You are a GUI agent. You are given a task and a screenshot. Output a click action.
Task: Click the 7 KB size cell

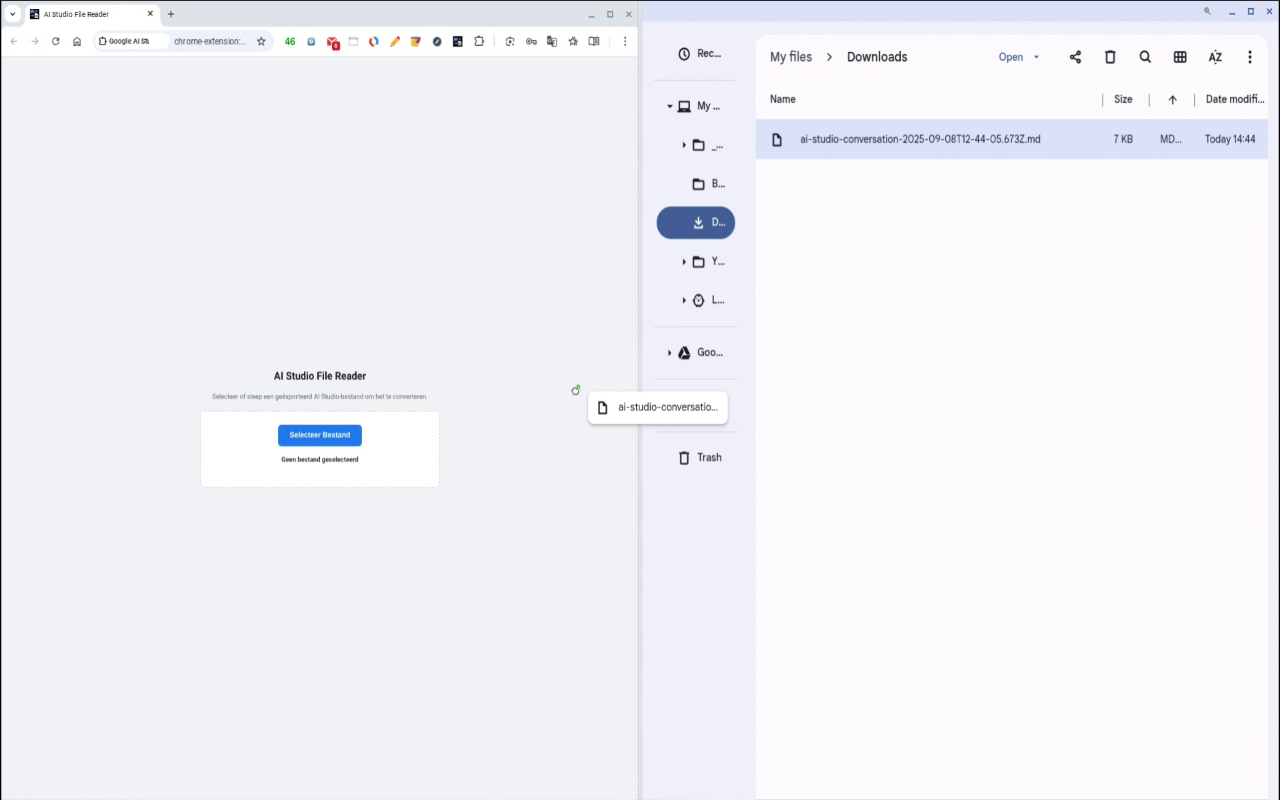point(1123,139)
